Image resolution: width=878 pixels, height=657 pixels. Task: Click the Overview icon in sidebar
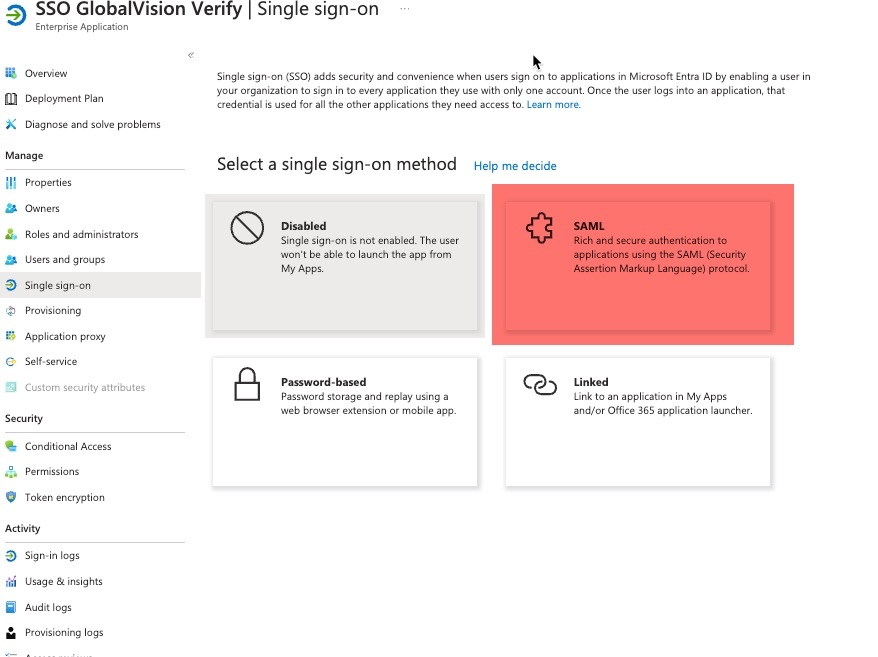click(x=11, y=73)
